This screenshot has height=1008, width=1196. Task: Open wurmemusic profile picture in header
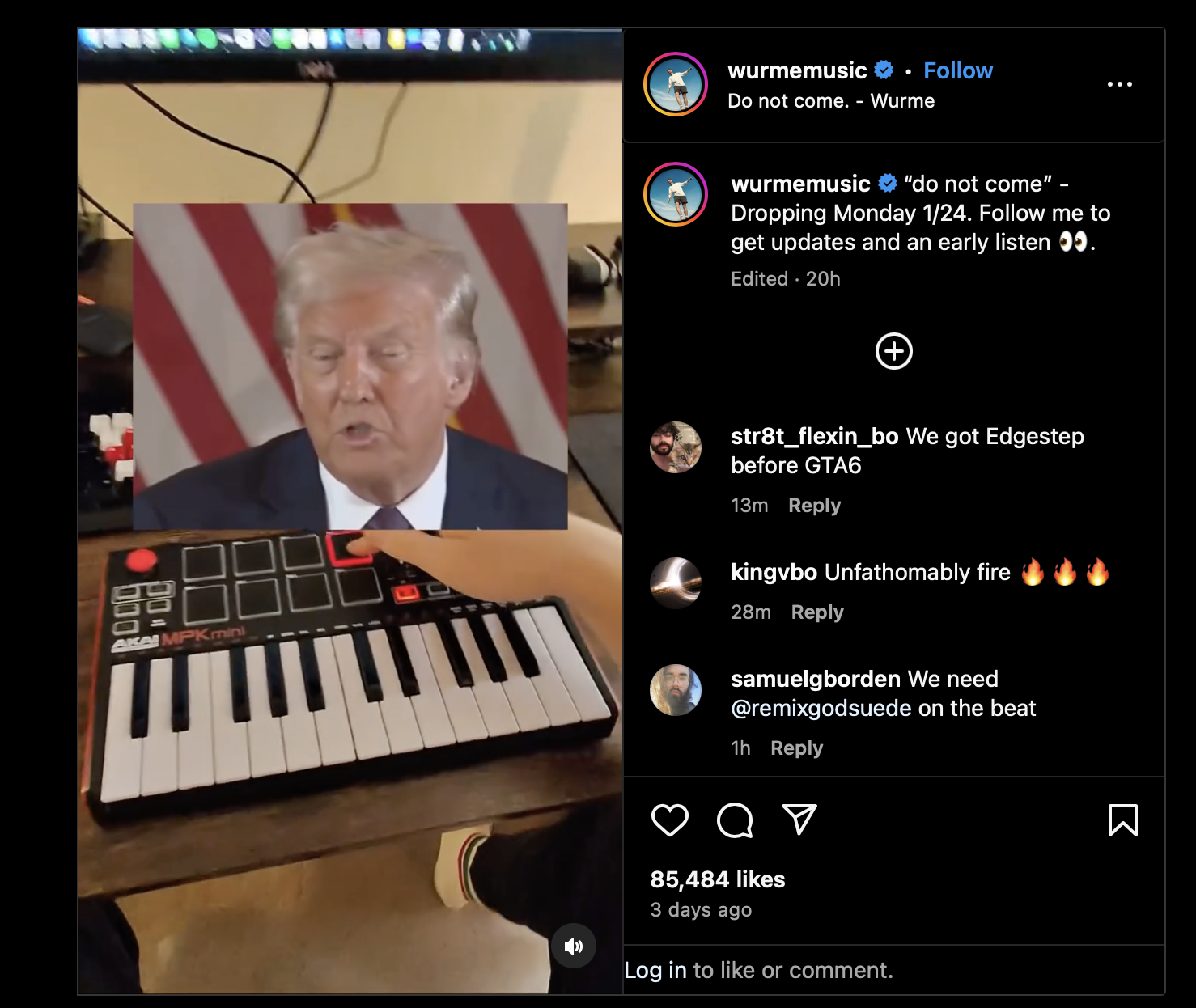point(676,84)
